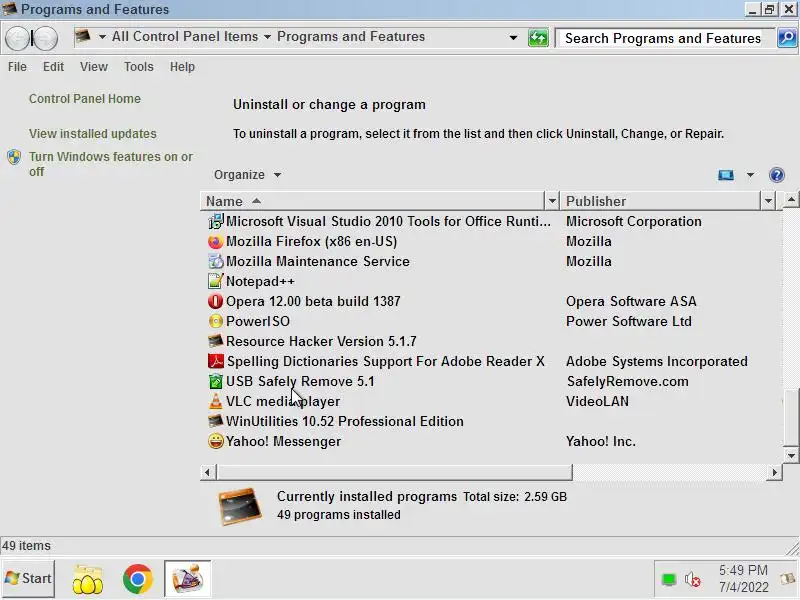
Task: Click the search magnifier icon
Action: coord(786,38)
